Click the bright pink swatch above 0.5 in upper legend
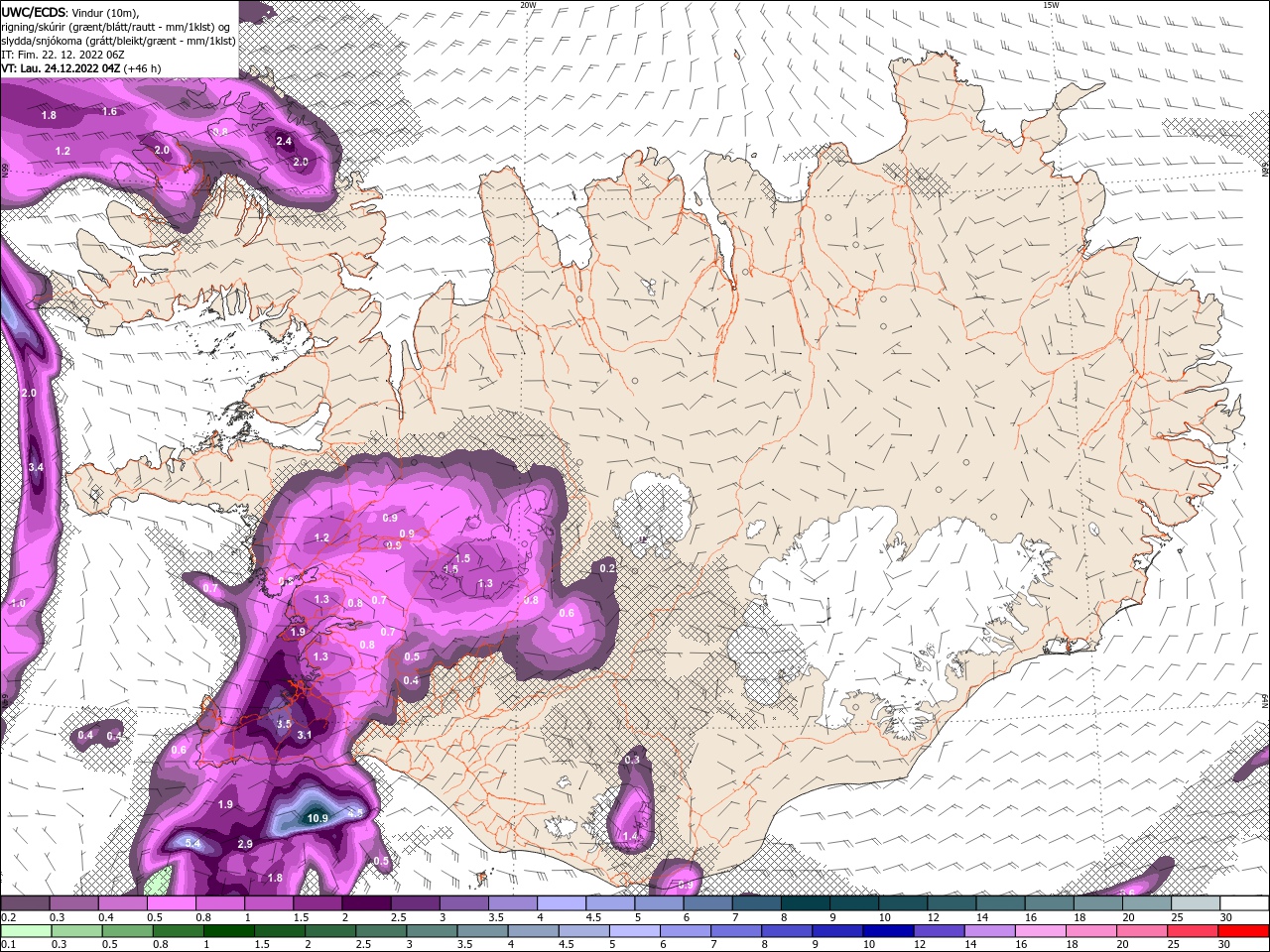 tap(171, 904)
